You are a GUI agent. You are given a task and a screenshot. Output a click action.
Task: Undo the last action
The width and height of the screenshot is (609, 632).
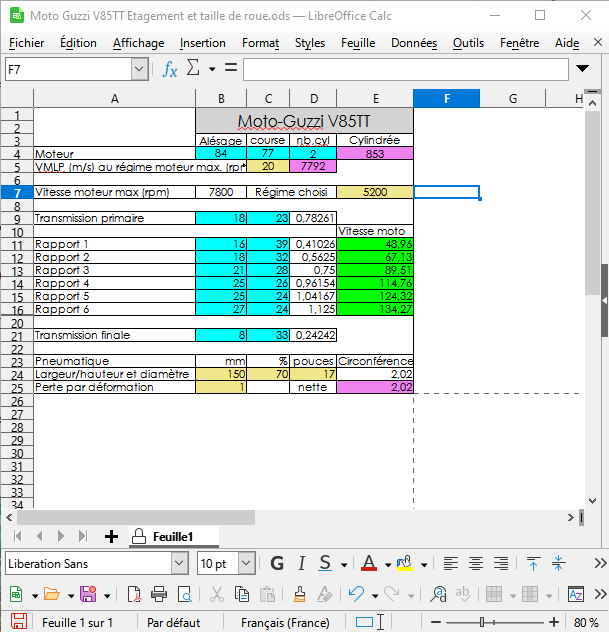click(x=356, y=594)
